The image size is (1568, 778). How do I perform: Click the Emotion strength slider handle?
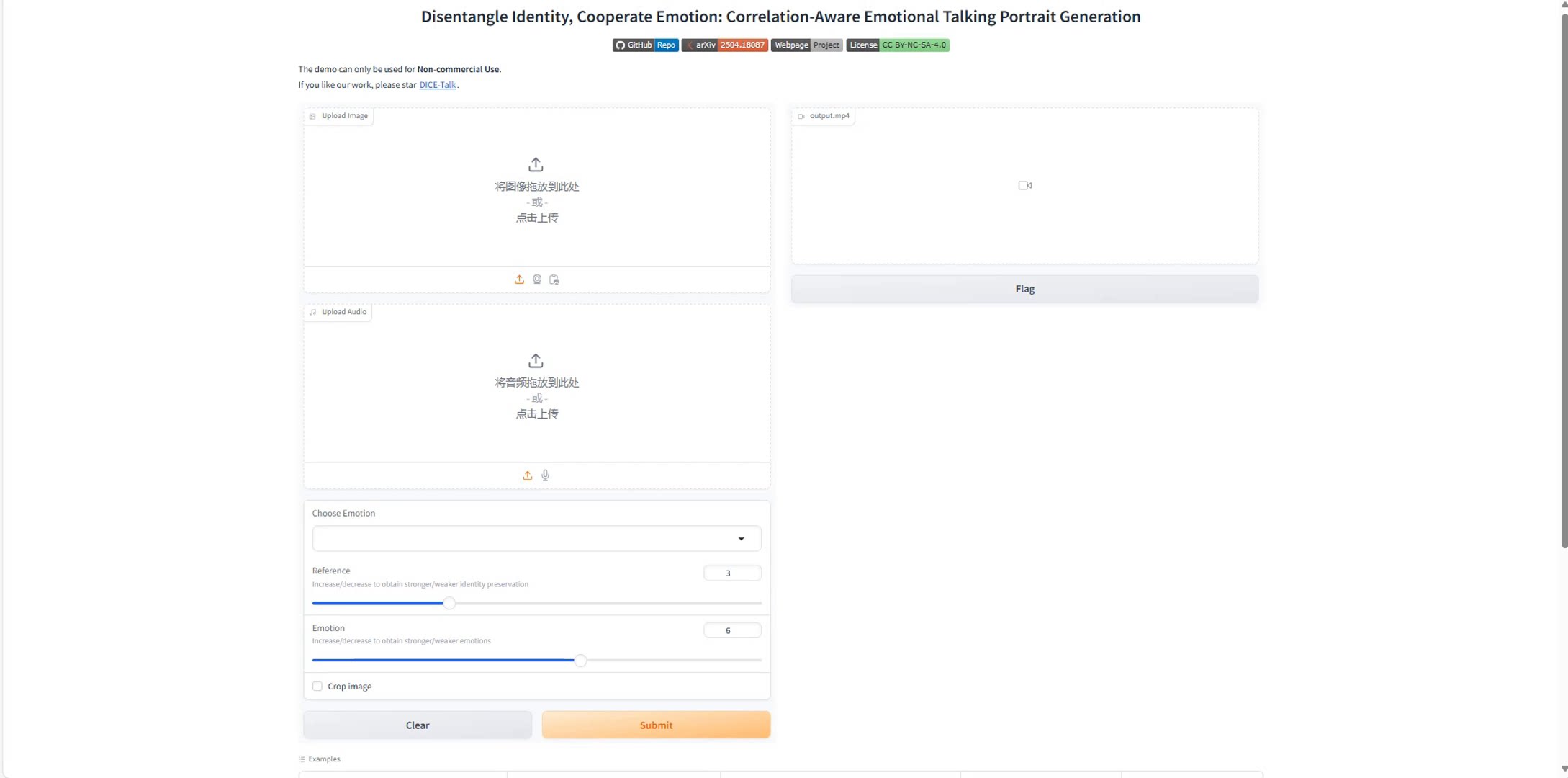pos(580,661)
